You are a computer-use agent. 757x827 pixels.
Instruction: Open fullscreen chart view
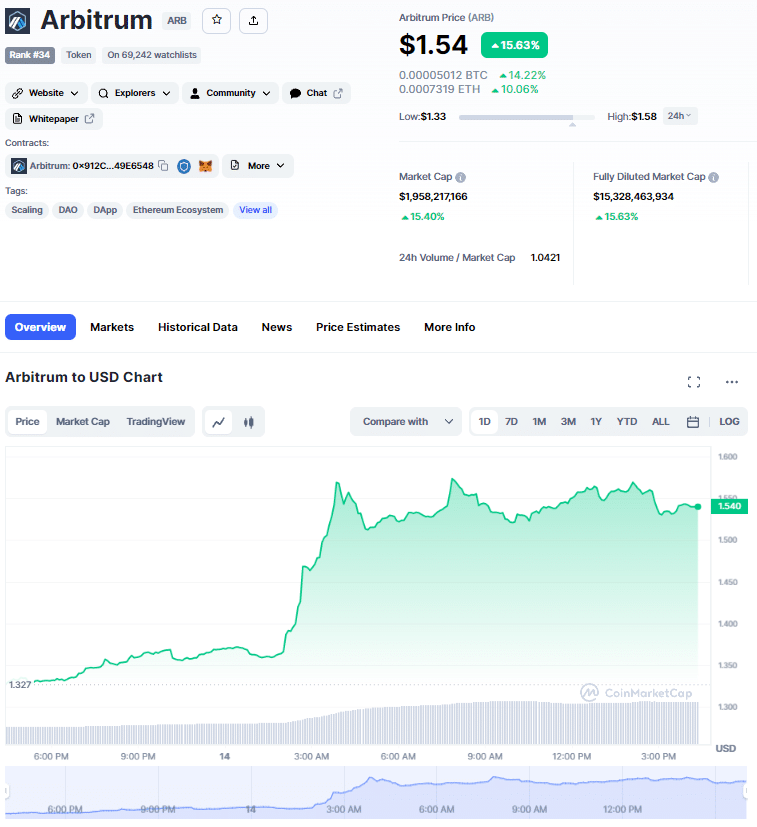point(694,381)
